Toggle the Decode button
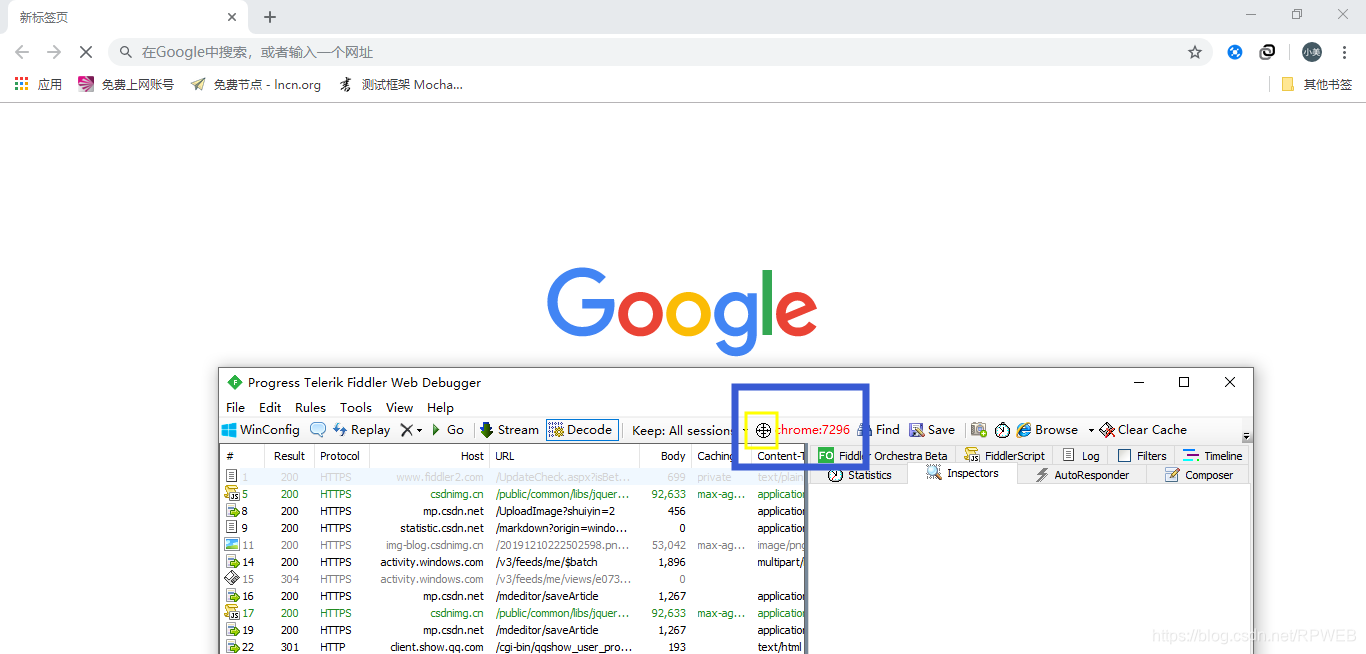This screenshot has height=654, width=1366. [x=582, y=430]
